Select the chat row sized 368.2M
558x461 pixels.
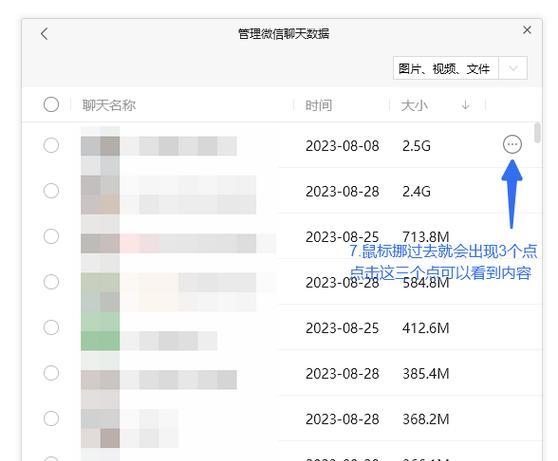click(x=51, y=419)
